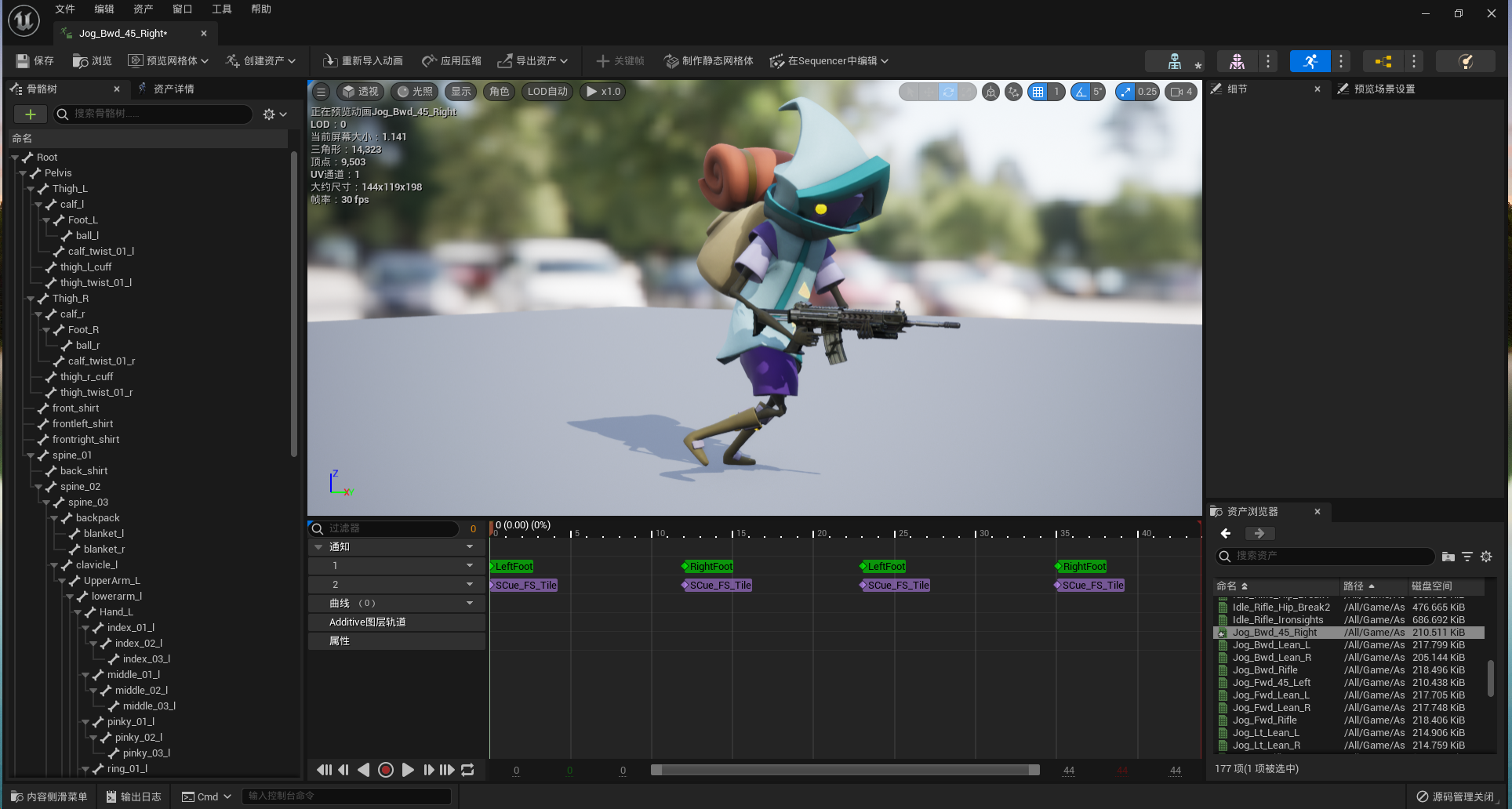The image size is (1512, 809).
Task: Click rotation snap value 5°
Action: [x=1098, y=92]
